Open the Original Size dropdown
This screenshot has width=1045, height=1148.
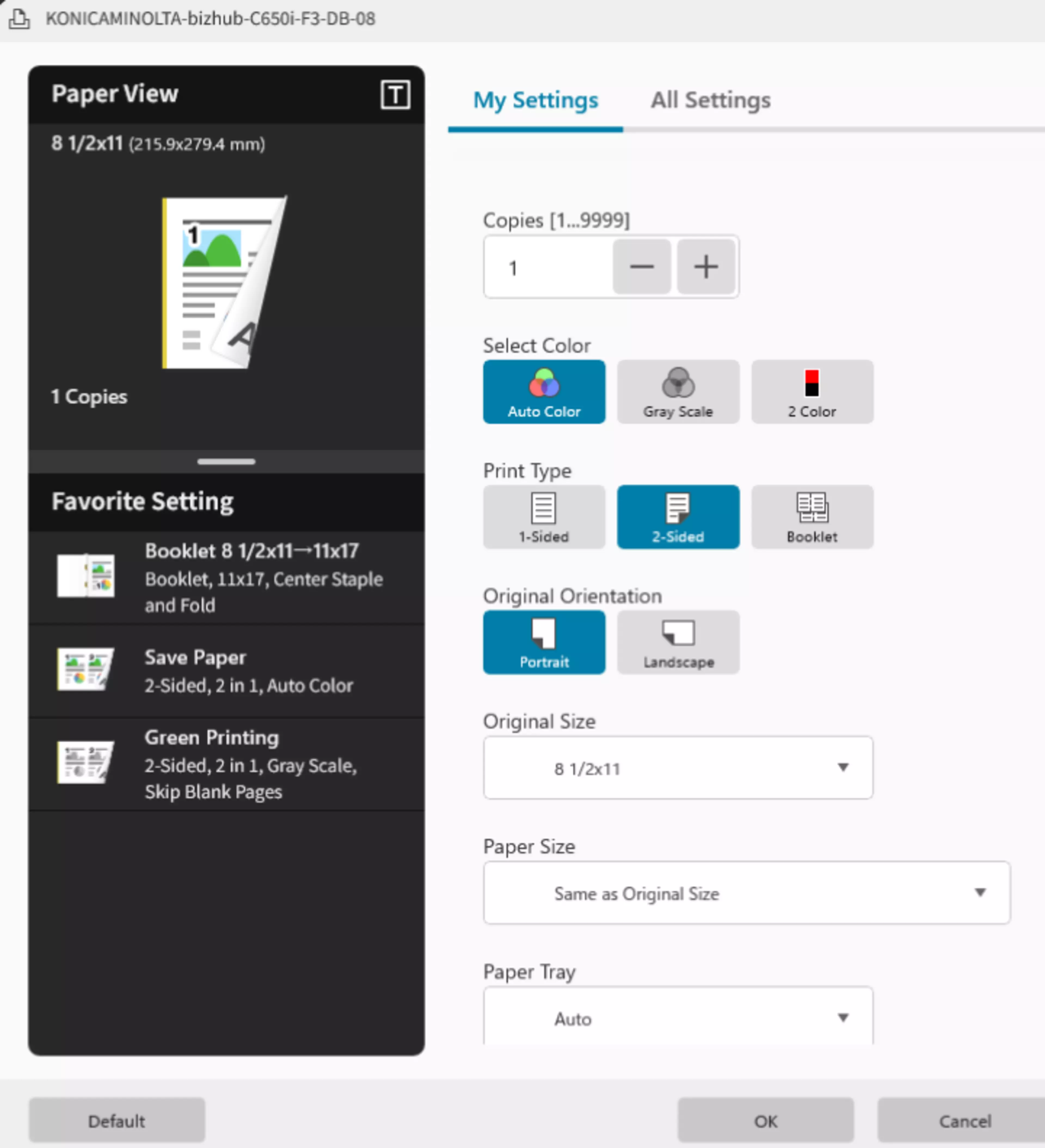(677, 768)
